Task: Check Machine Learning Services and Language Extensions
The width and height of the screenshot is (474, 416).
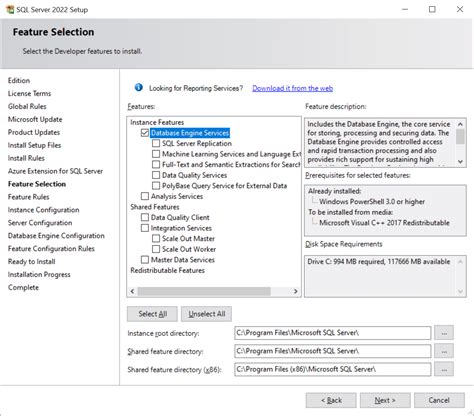Action: pyautogui.click(x=156, y=154)
